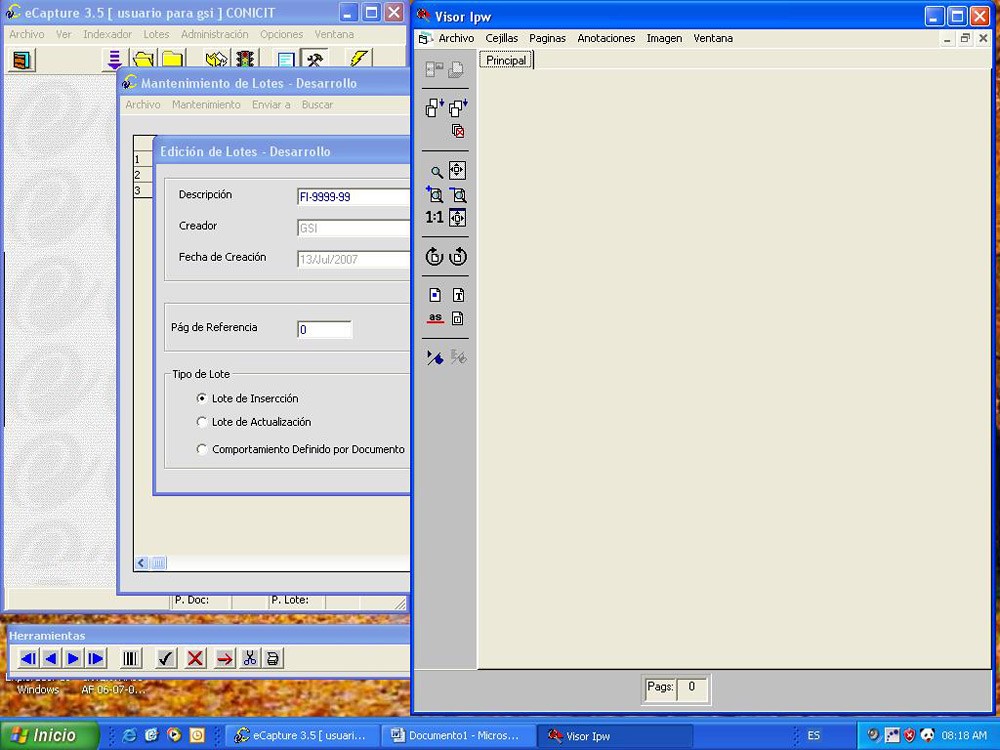Open Ventana menu in Visor Ipw

point(713,38)
